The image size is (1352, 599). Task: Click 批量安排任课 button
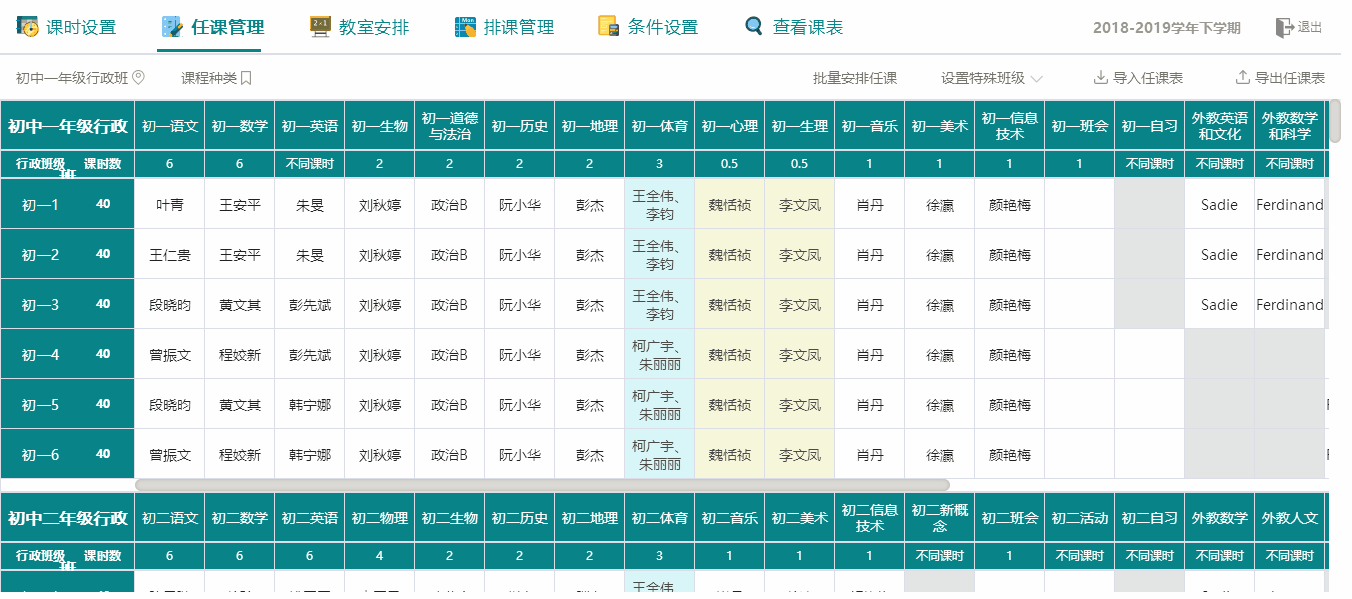tap(855, 78)
